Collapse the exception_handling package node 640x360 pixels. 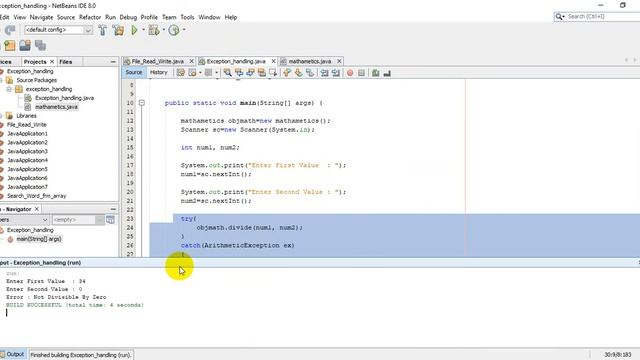[x=9, y=89]
